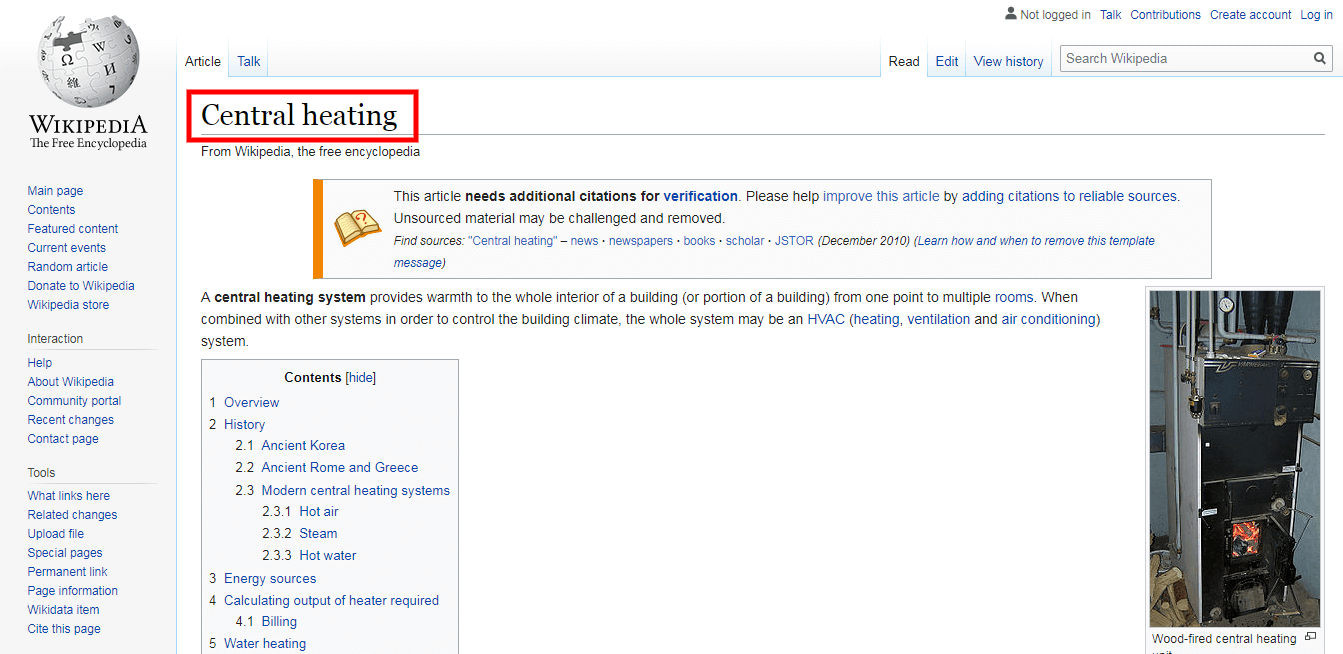Viewport: 1343px width, 654px height.
Task: Click the book question mark citation icon
Action: click(357, 228)
